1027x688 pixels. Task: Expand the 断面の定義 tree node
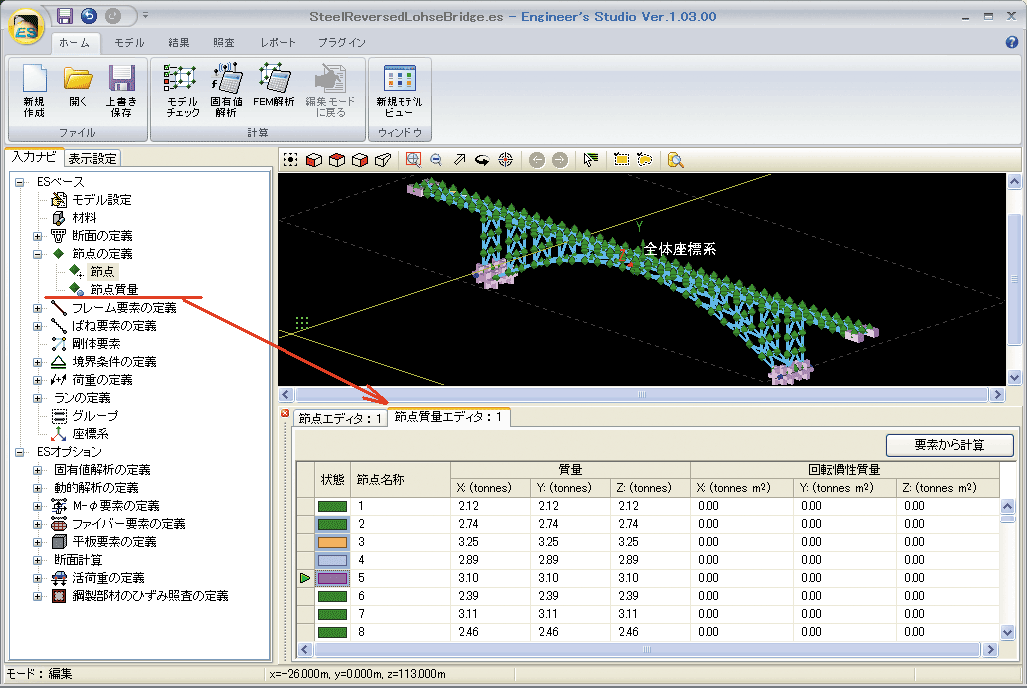pyautogui.click(x=37, y=236)
